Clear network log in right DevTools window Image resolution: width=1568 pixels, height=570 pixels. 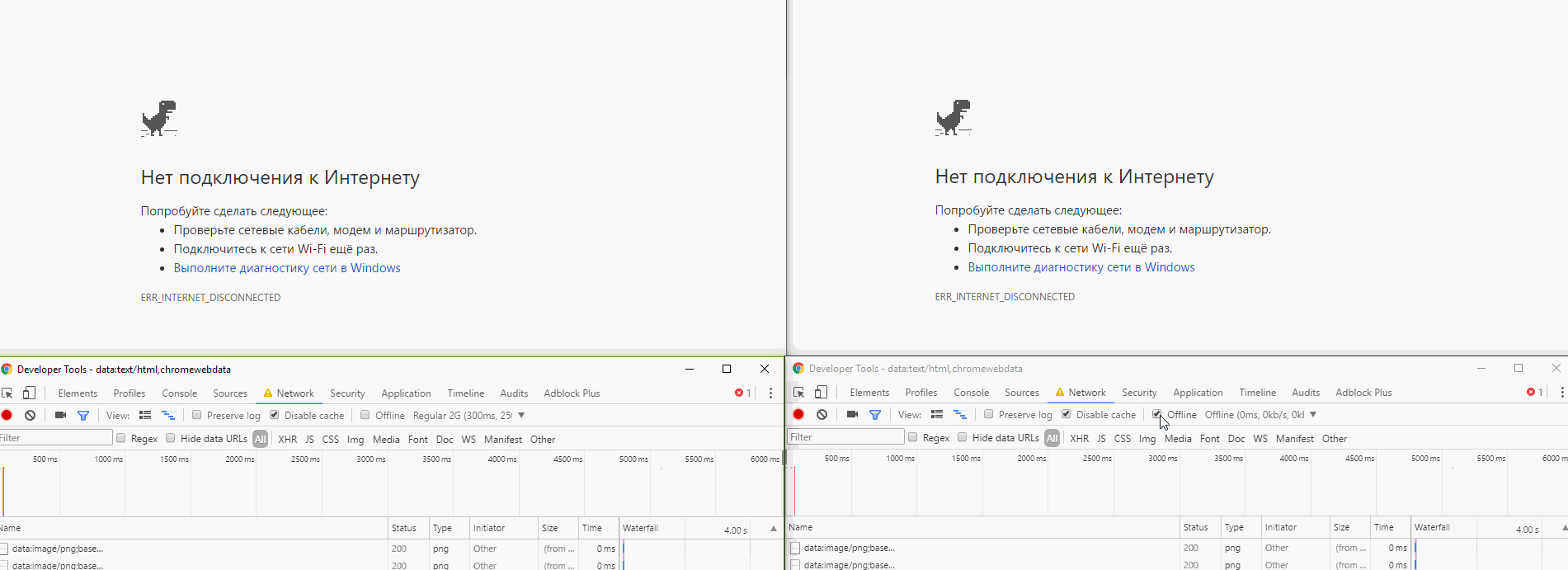(x=822, y=415)
